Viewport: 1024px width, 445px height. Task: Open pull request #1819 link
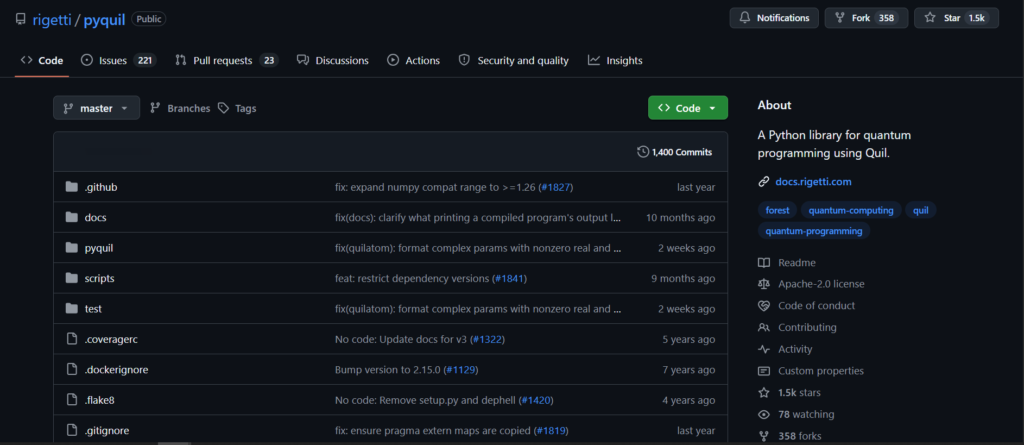coord(551,431)
